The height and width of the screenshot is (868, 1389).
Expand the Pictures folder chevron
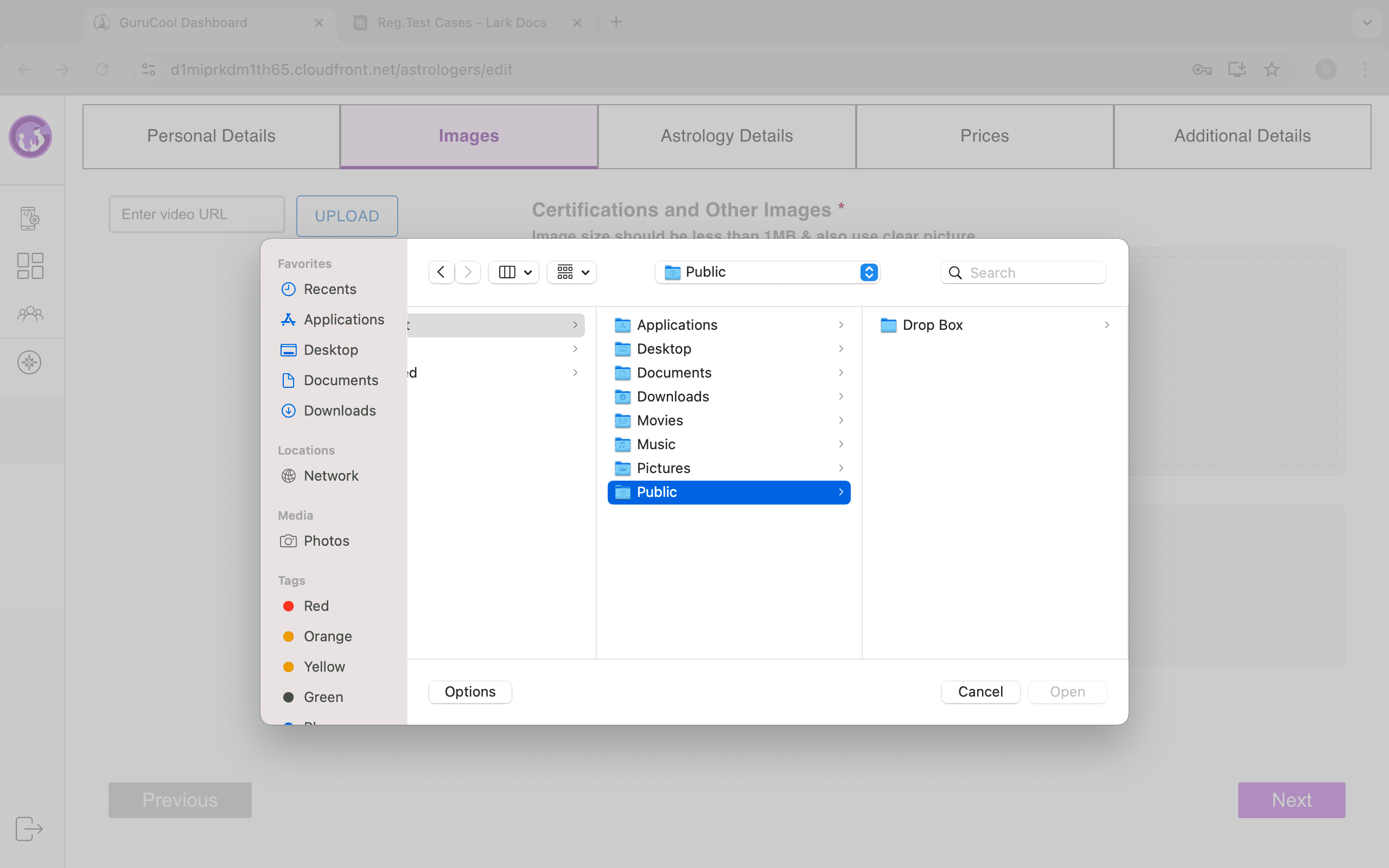pos(841,468)
